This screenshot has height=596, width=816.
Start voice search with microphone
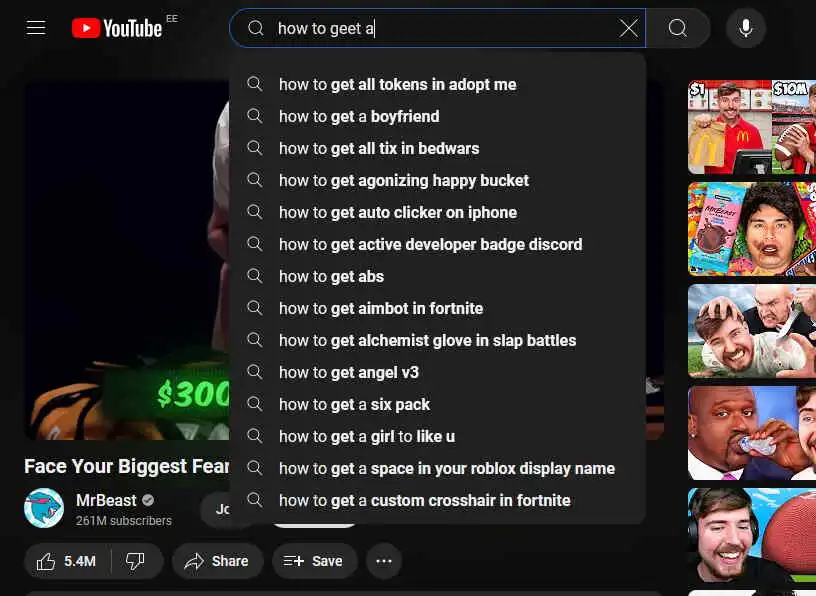tap(746, 28)
